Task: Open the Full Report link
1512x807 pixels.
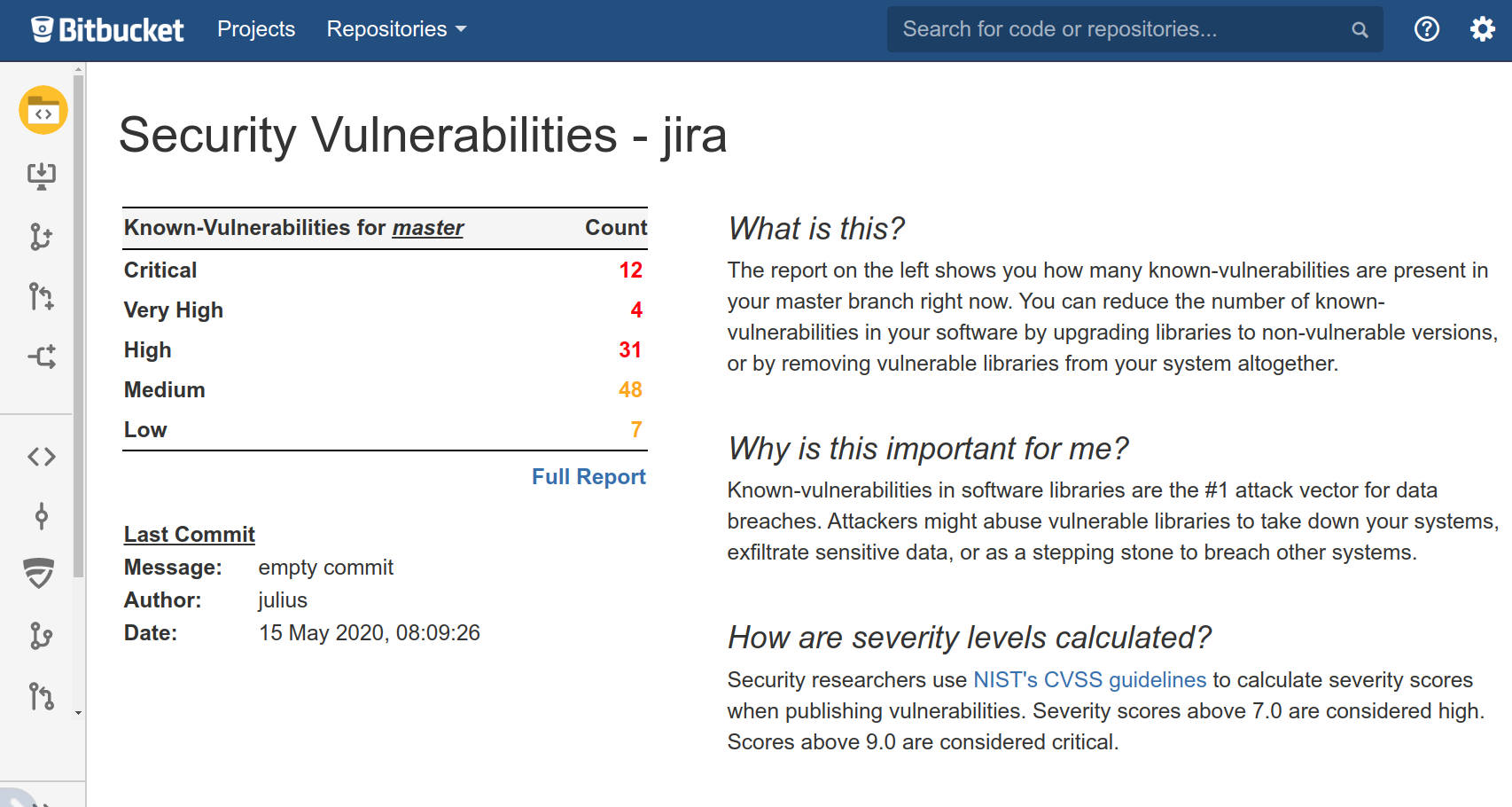Action: (x=588, y=477)
